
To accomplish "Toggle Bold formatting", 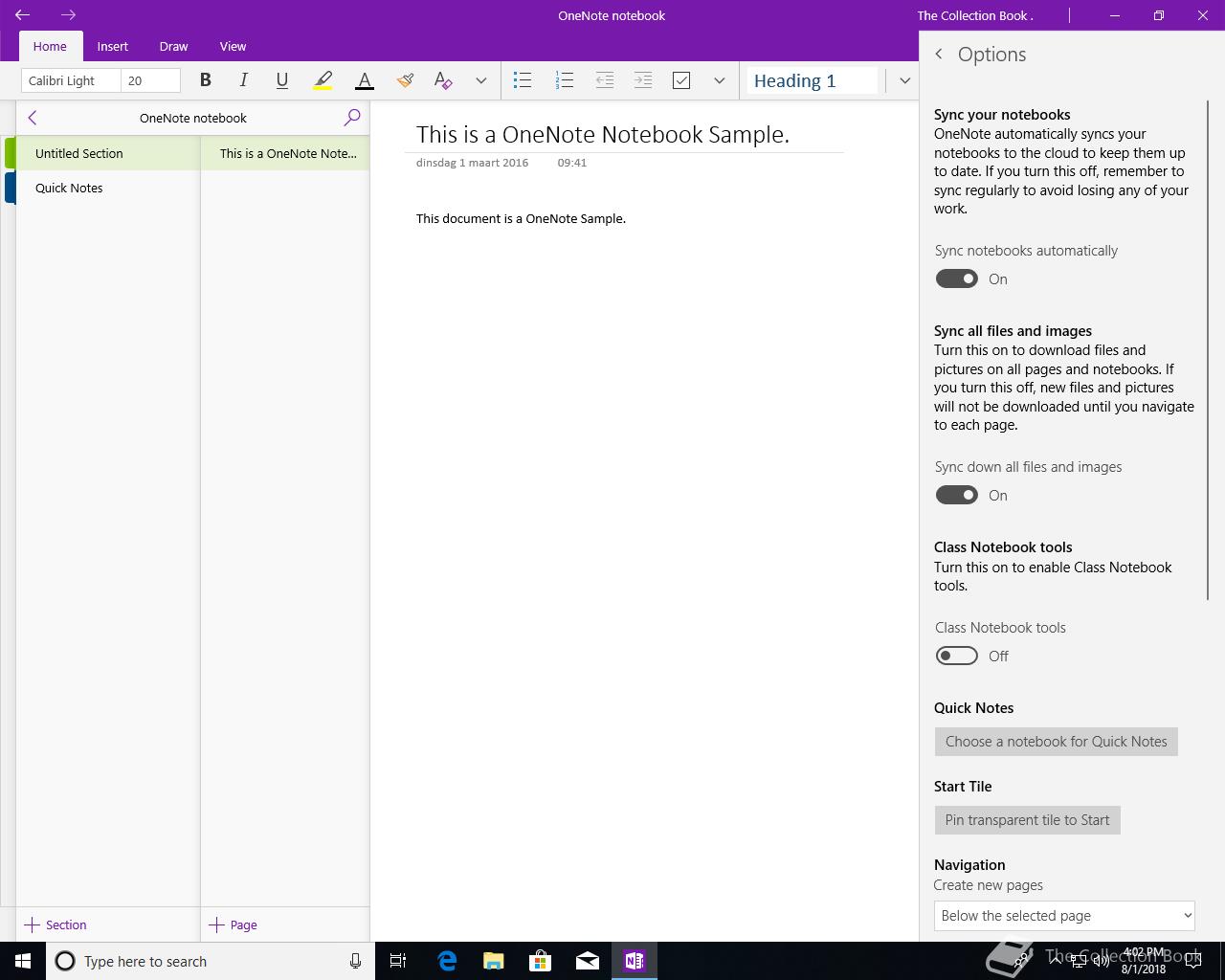I will click(x=205, y=80).
